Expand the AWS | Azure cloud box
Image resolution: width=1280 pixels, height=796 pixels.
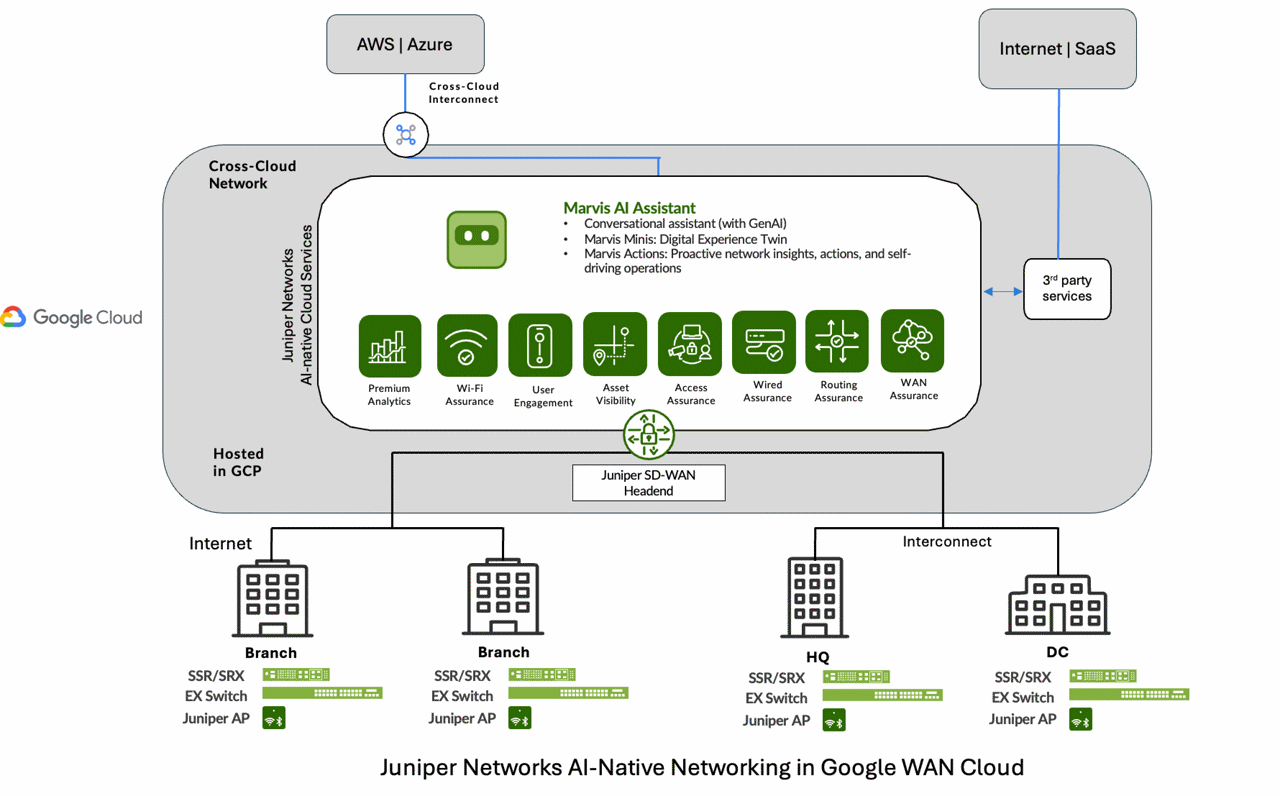tap(405, 44)
